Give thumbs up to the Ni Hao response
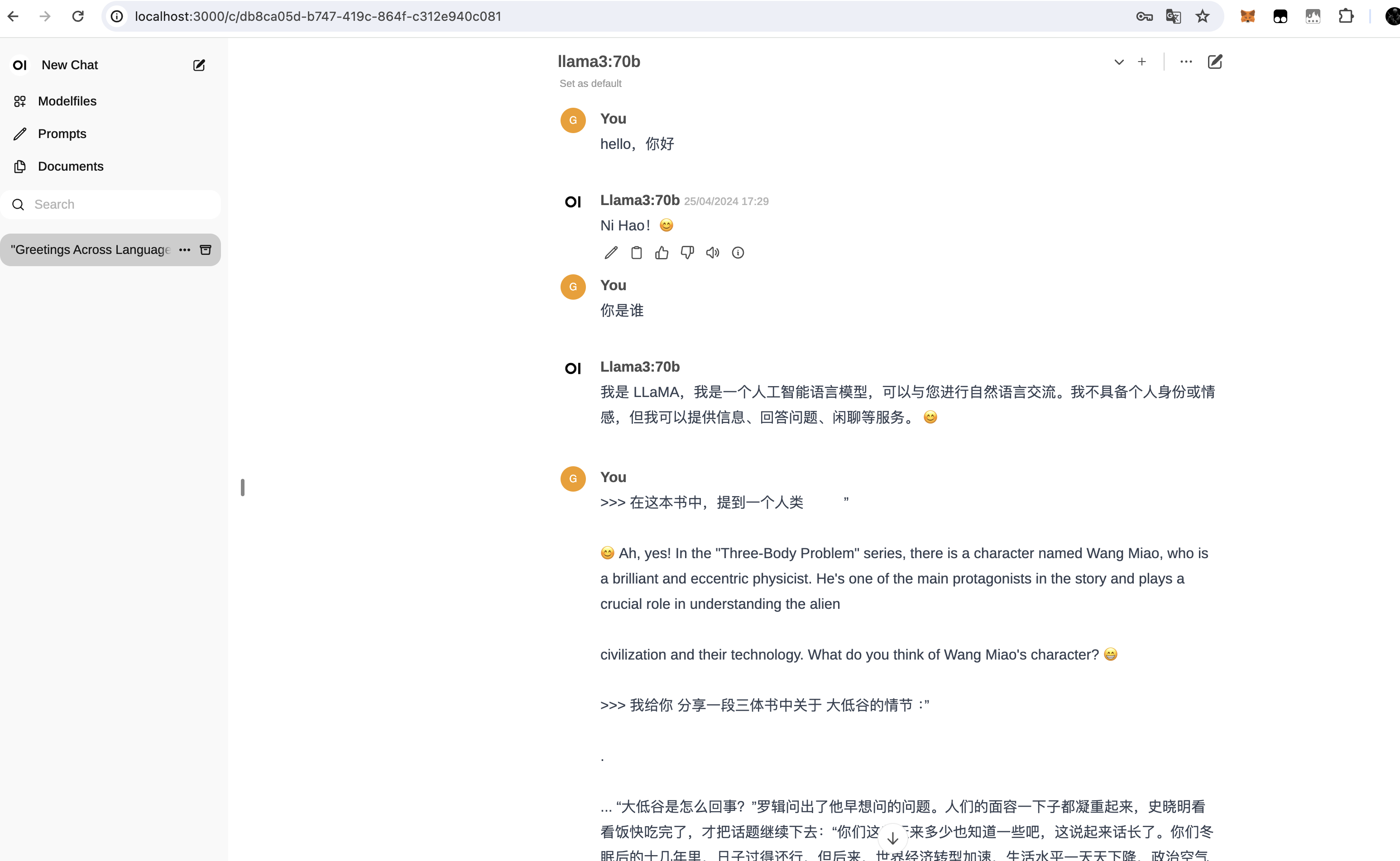The width and height of the screenshot is (1400, 861). pyautogui.click(x=661, y=253)
